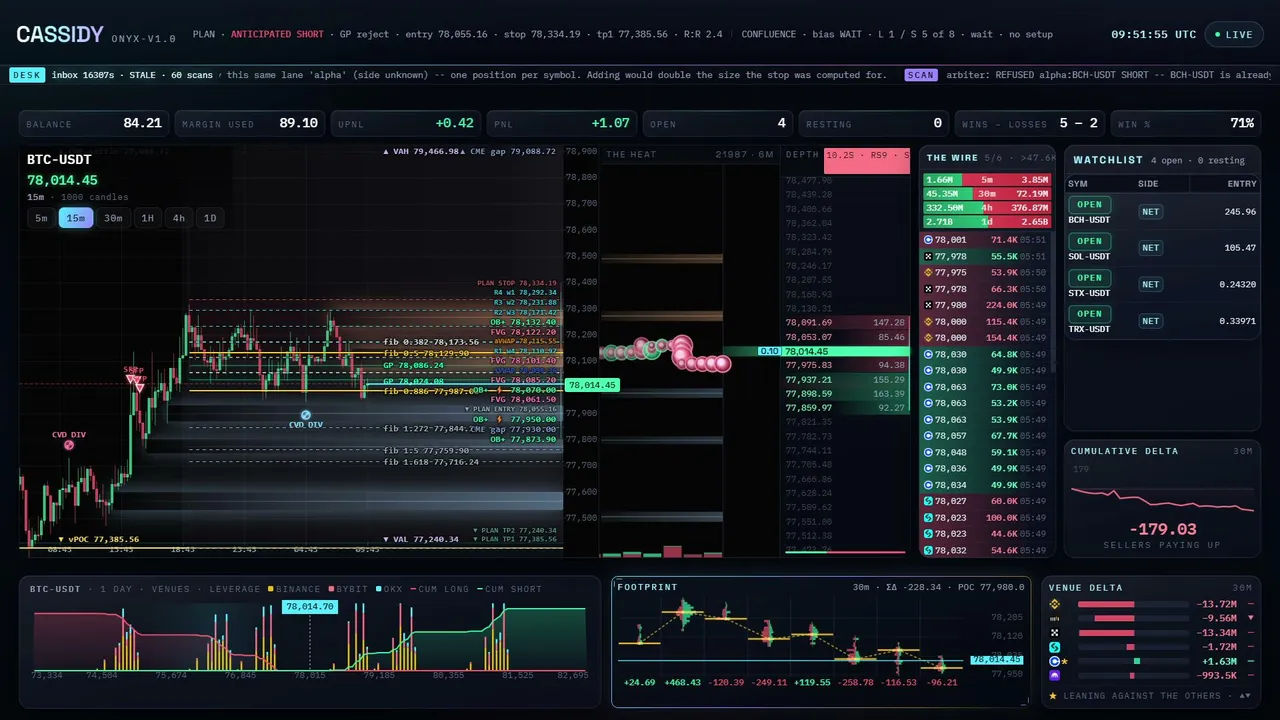The image size is (1280, 720).
Task: Click the CVD DIV marker with pink circle
Action: [69, 445]
